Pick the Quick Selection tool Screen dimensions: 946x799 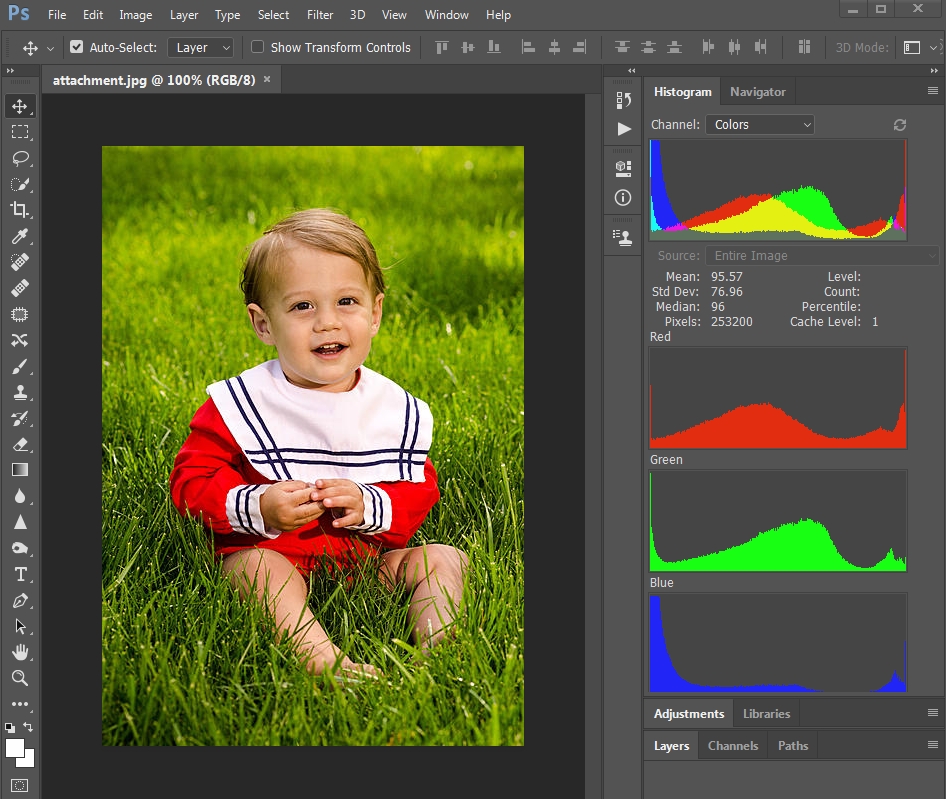point(20,184)
